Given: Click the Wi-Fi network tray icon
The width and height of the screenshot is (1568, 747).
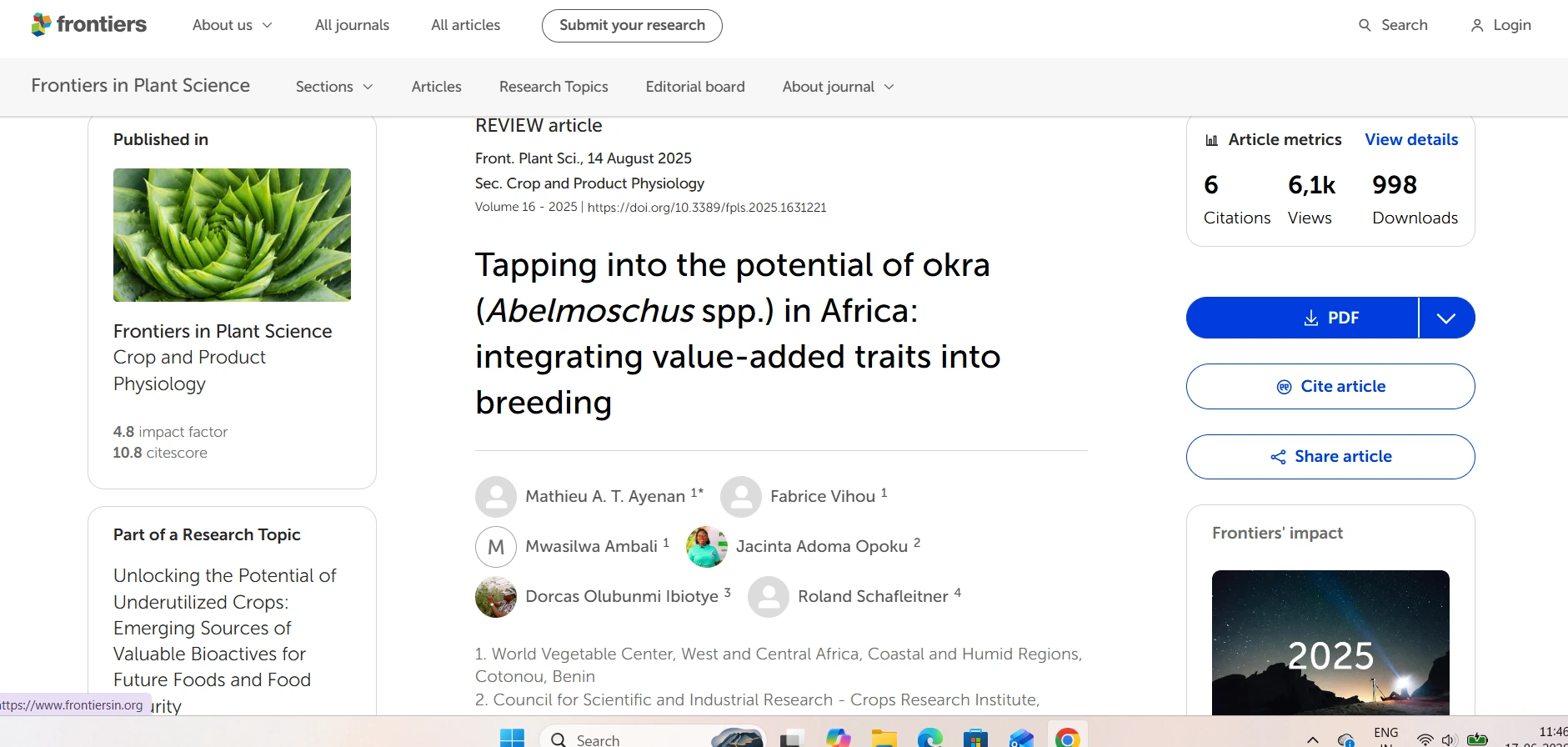Looking at the screenshot, I should [1425, 739].
